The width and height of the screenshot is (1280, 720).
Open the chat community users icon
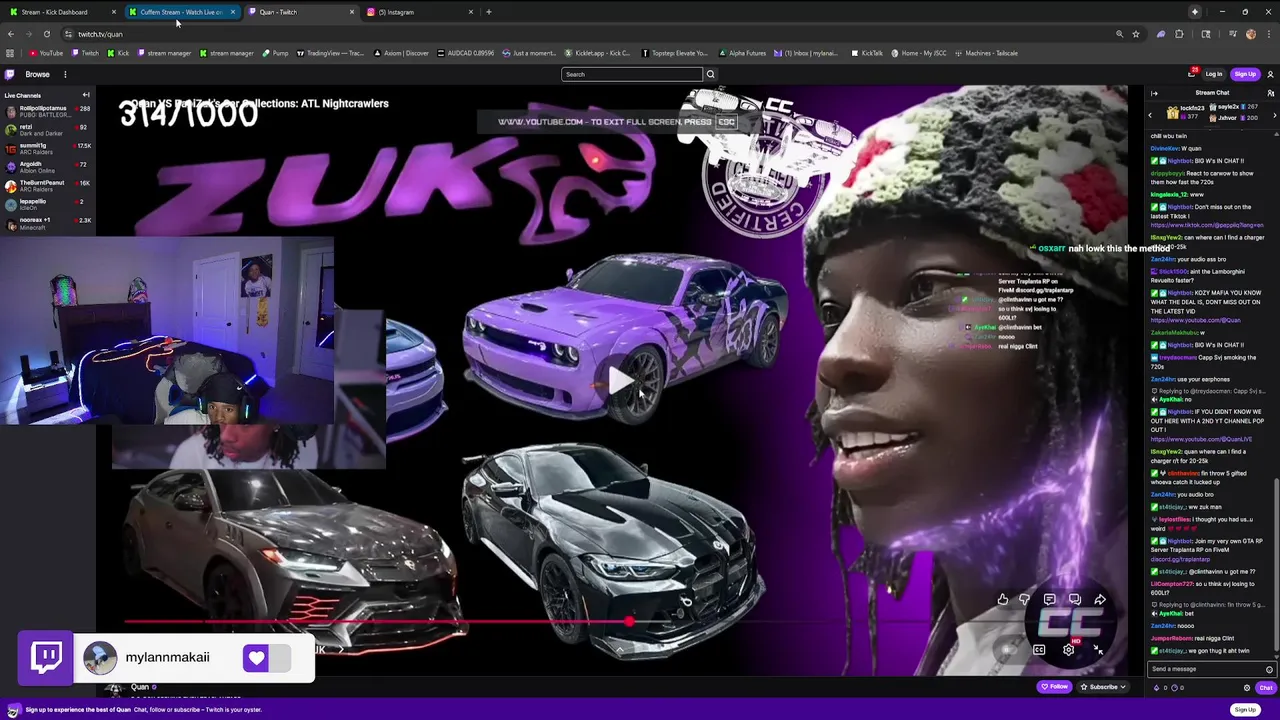point(1270,93)
